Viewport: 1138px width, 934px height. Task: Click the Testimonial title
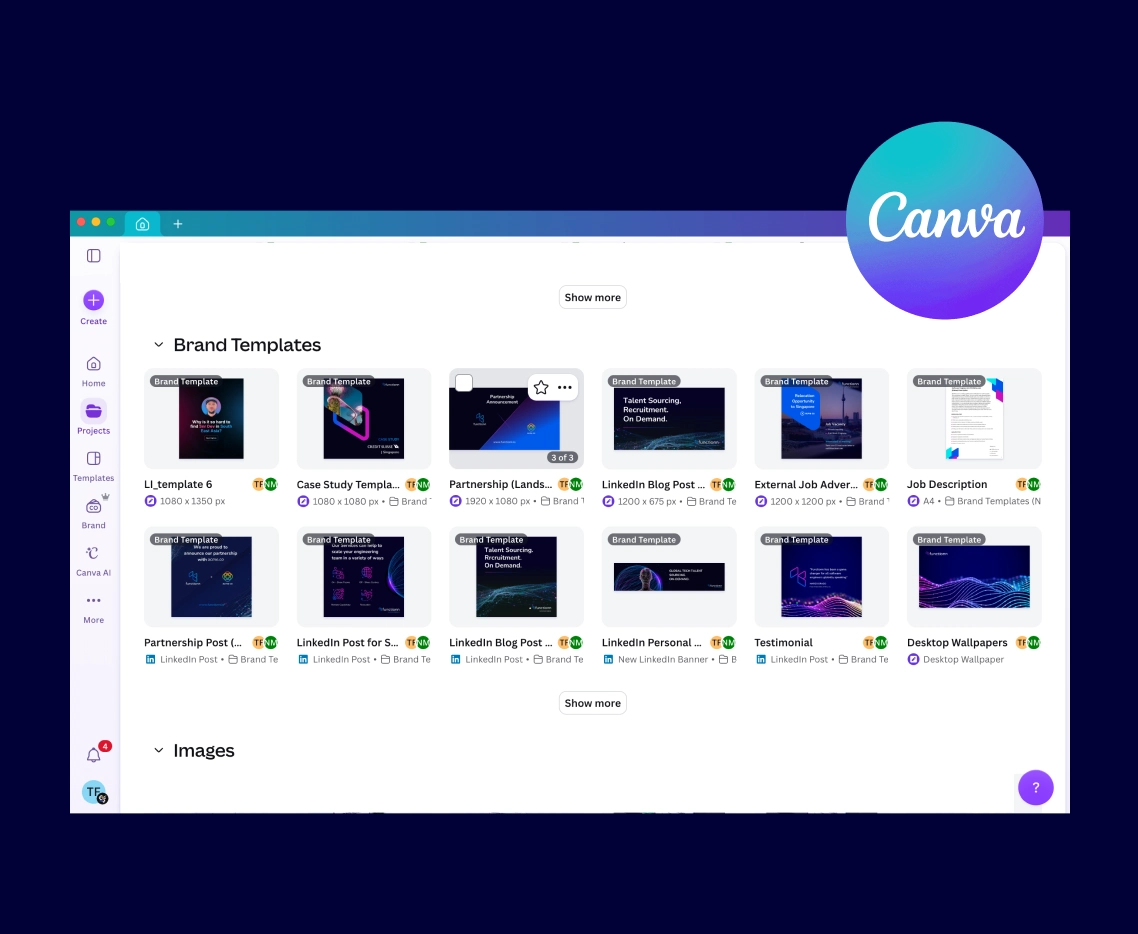click(x=783, y=642)
